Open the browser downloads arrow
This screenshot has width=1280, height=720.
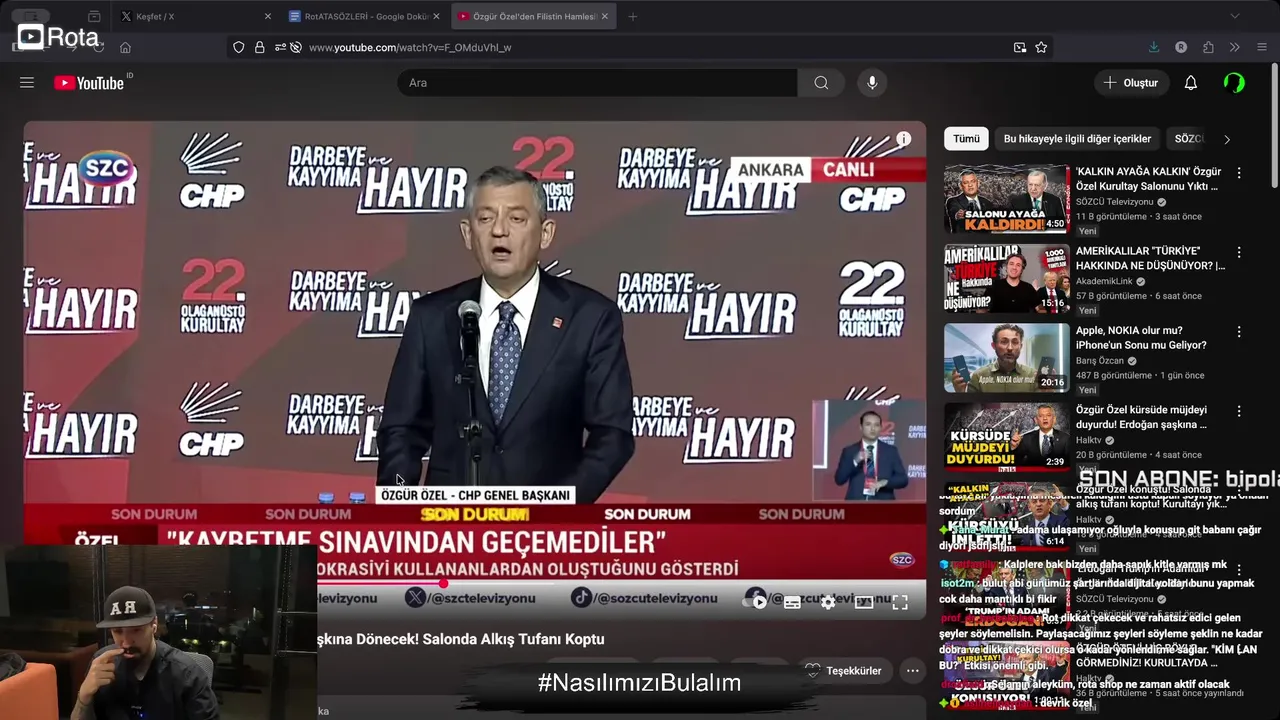(x=1153, y=47)
